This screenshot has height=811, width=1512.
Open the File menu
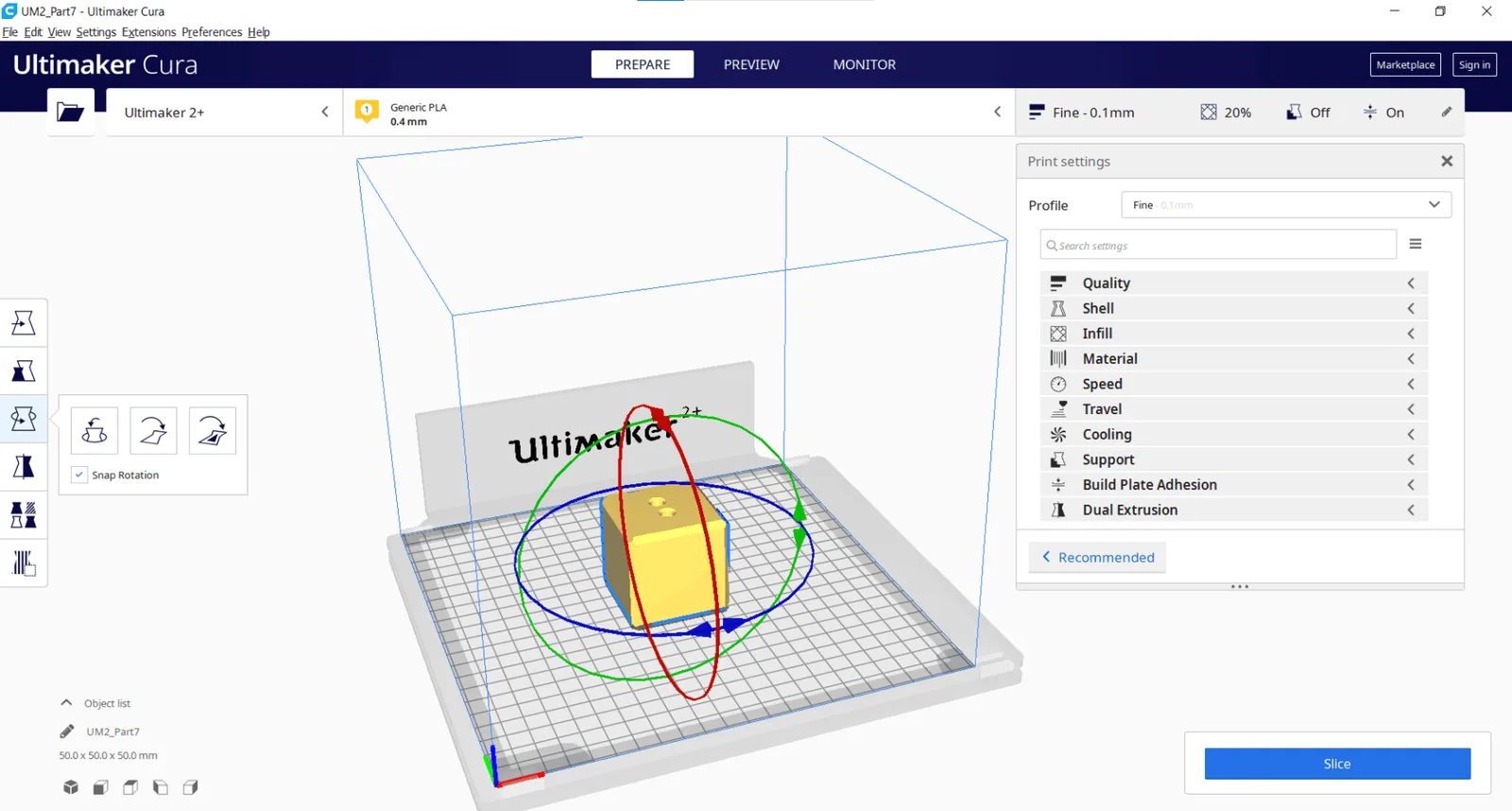10,32
